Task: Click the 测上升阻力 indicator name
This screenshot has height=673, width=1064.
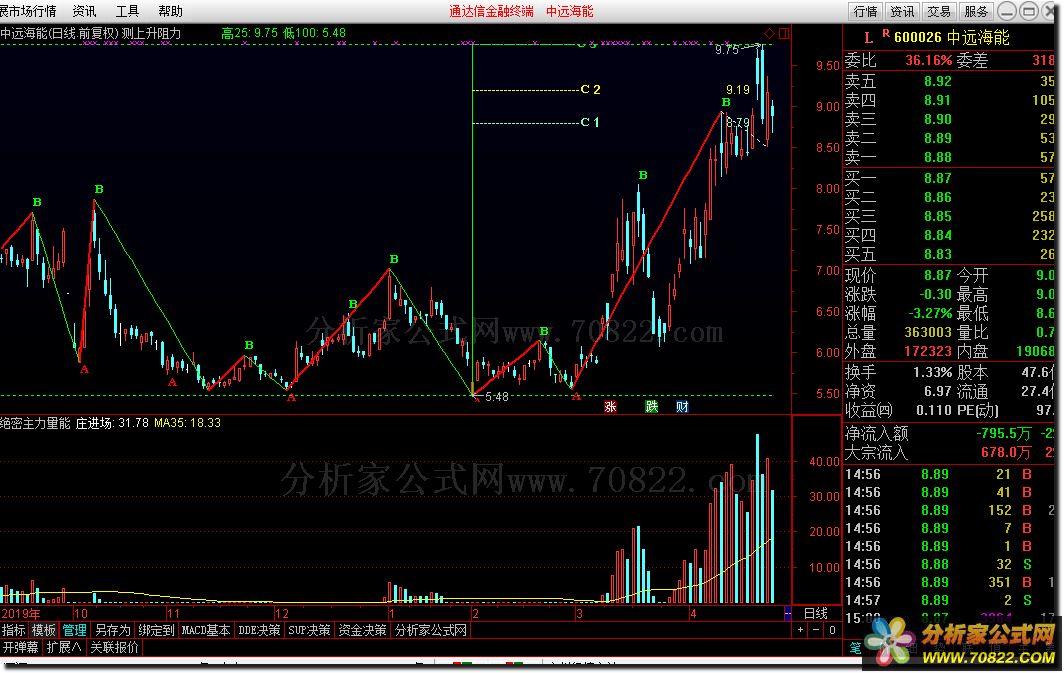Action: 151,33
